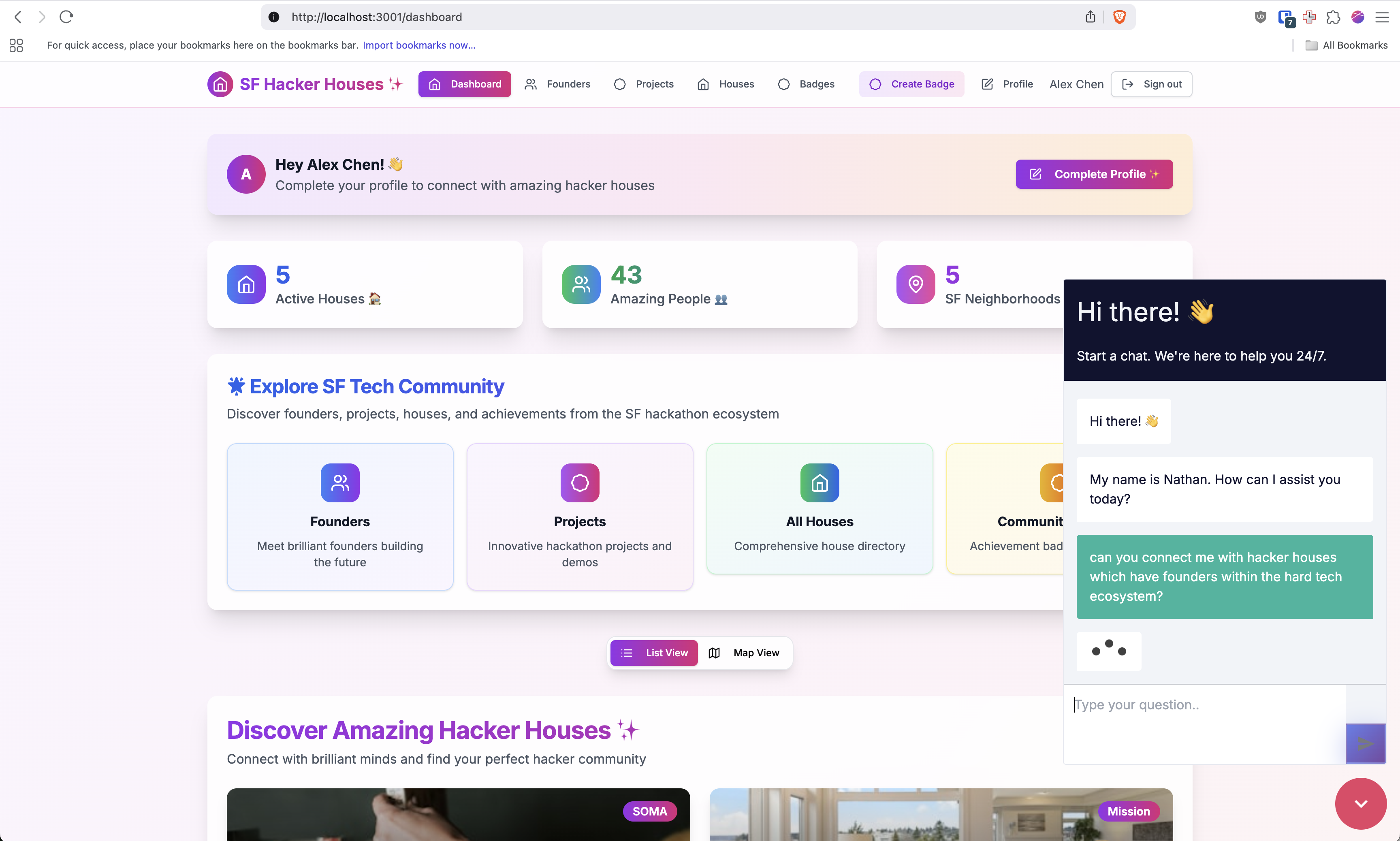Open the browser extensions puzzle icon

pyautogui.click(x=1333, y=17)
